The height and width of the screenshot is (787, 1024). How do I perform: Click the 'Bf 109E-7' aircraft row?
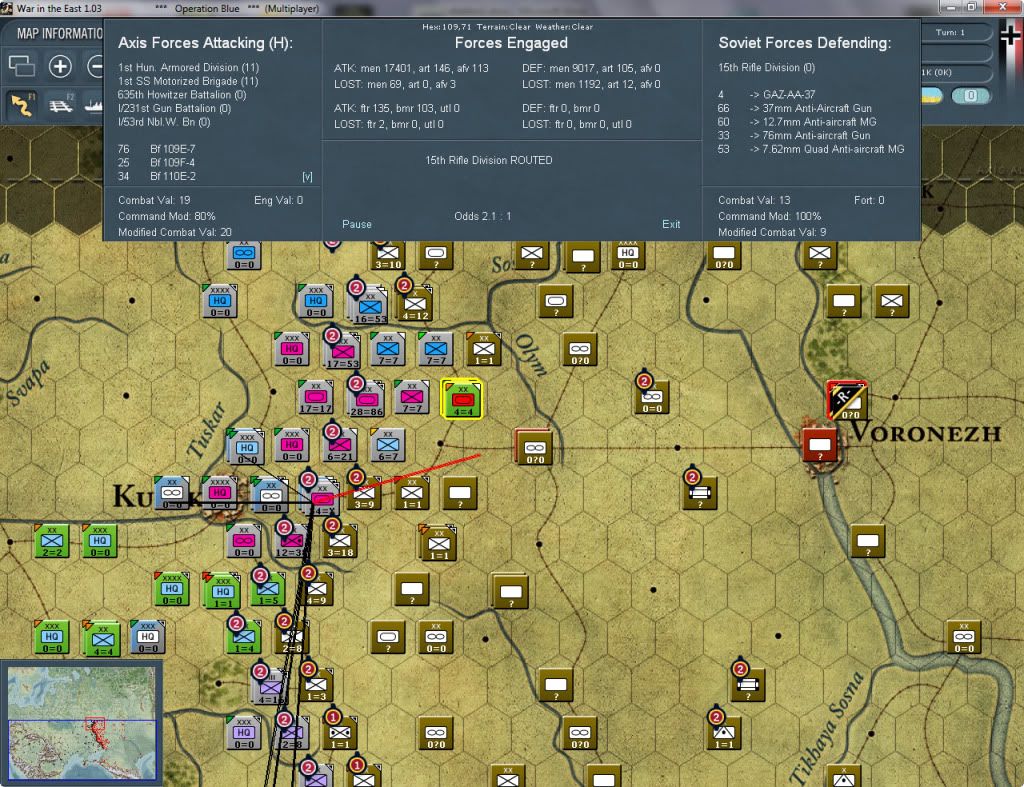tap(157, 149)
